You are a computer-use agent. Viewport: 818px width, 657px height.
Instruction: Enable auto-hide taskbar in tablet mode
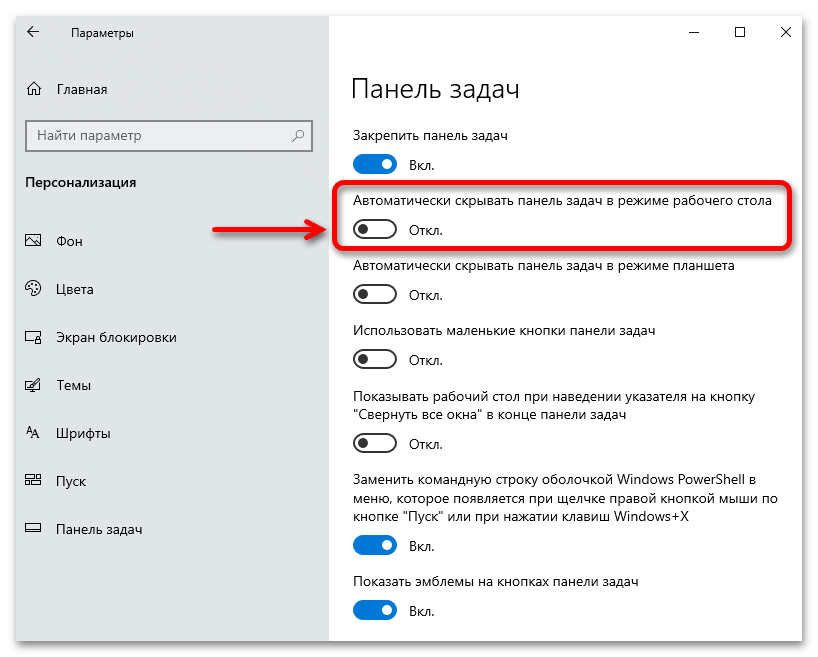coord(376,295)
